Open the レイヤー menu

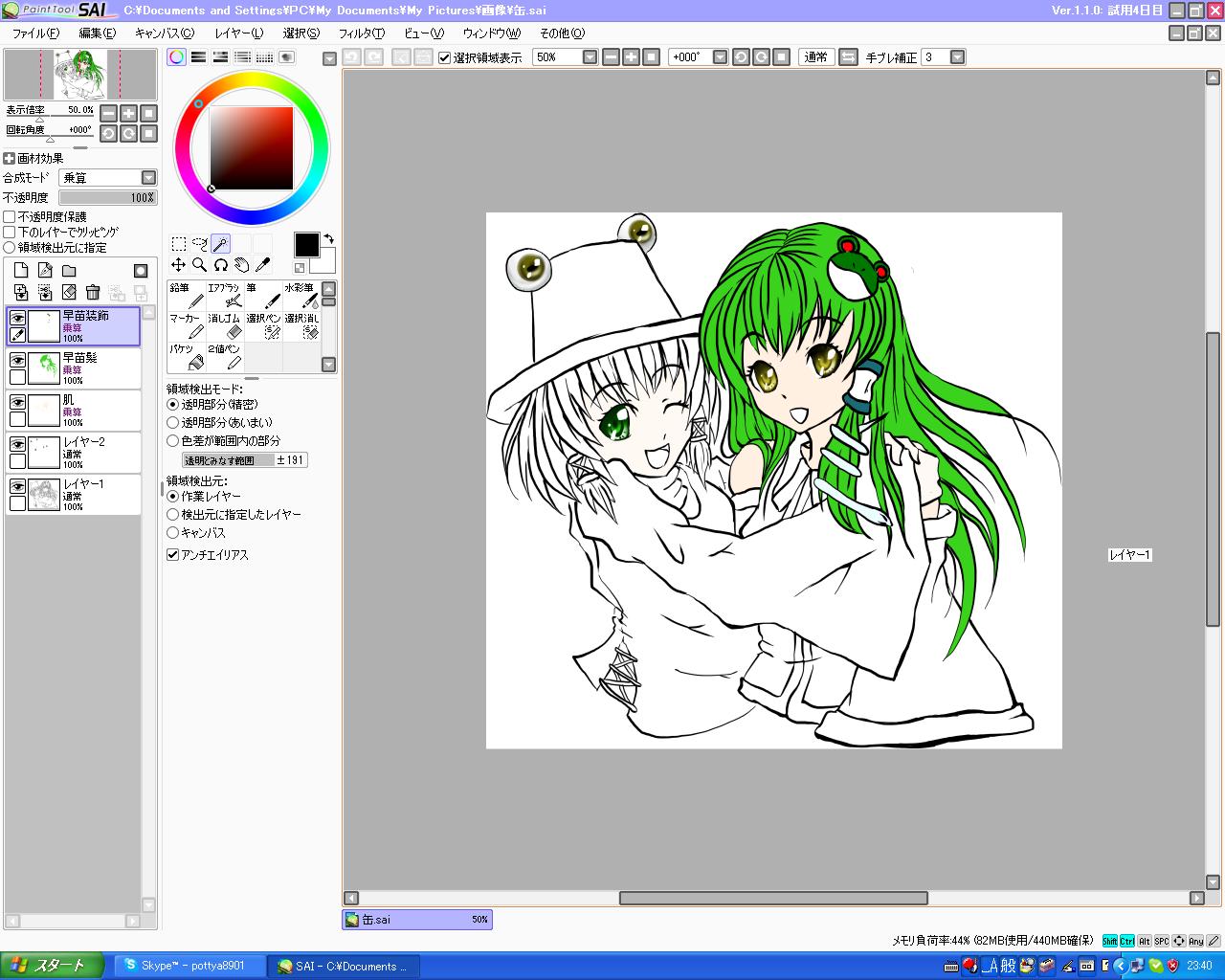pos(238,33)
